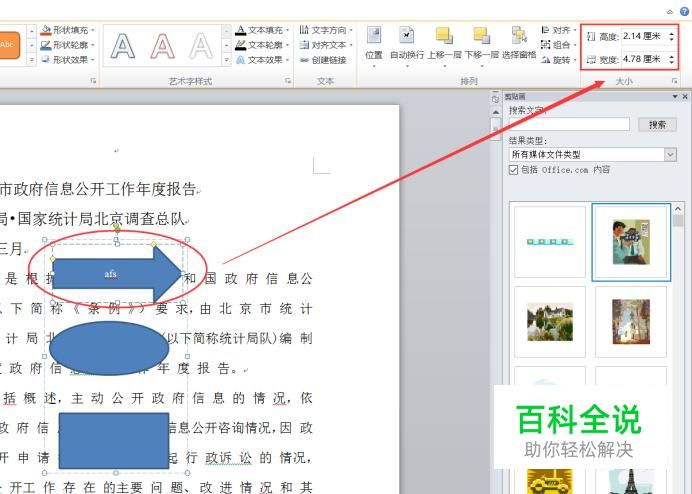Viewport: 692px width, 494px height.
Task: Select the house by lake clip art
Action: (x=550, y=322)
